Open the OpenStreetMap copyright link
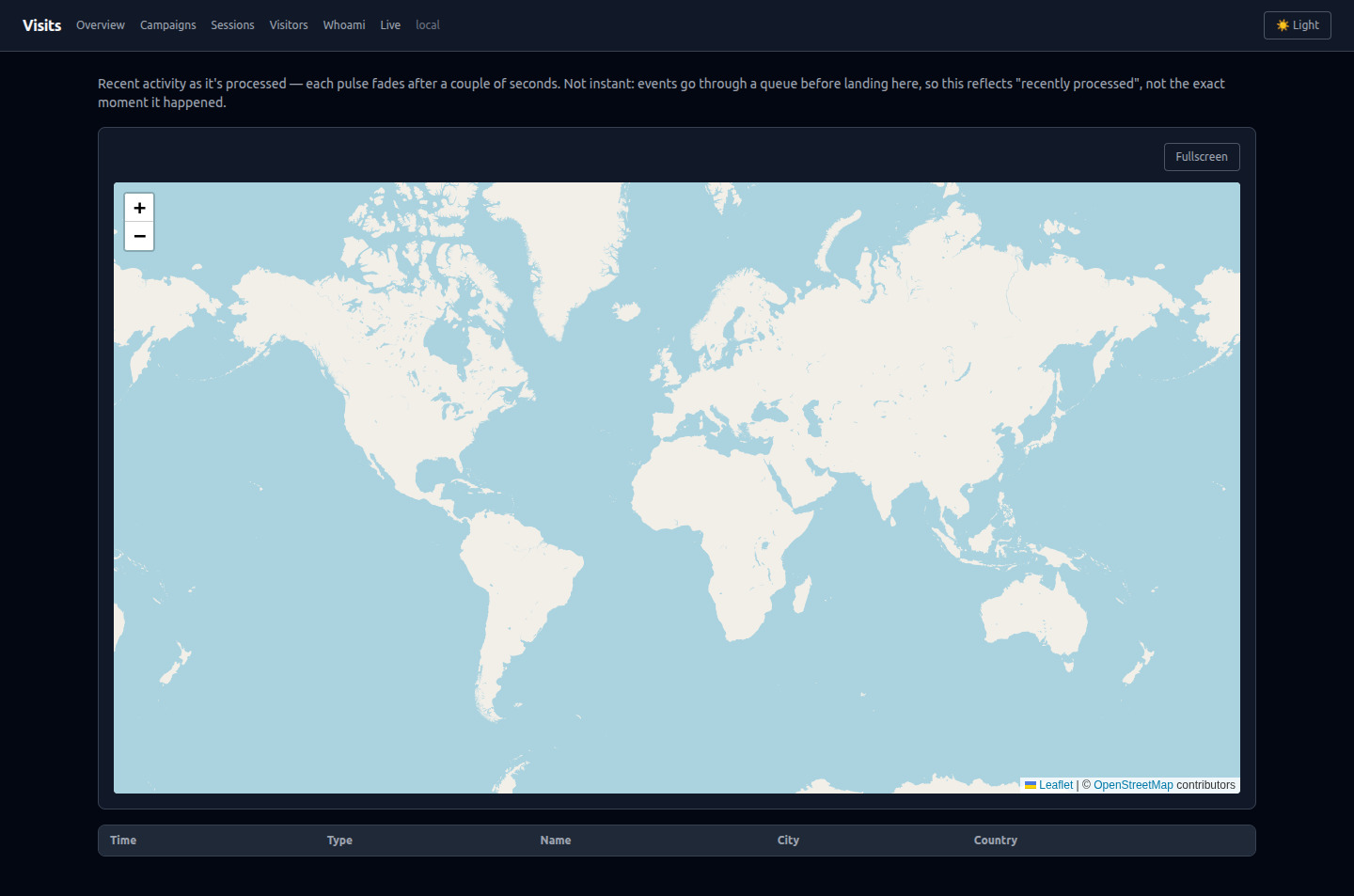Screen dimensions: 1354x896 pos(1133,785)
